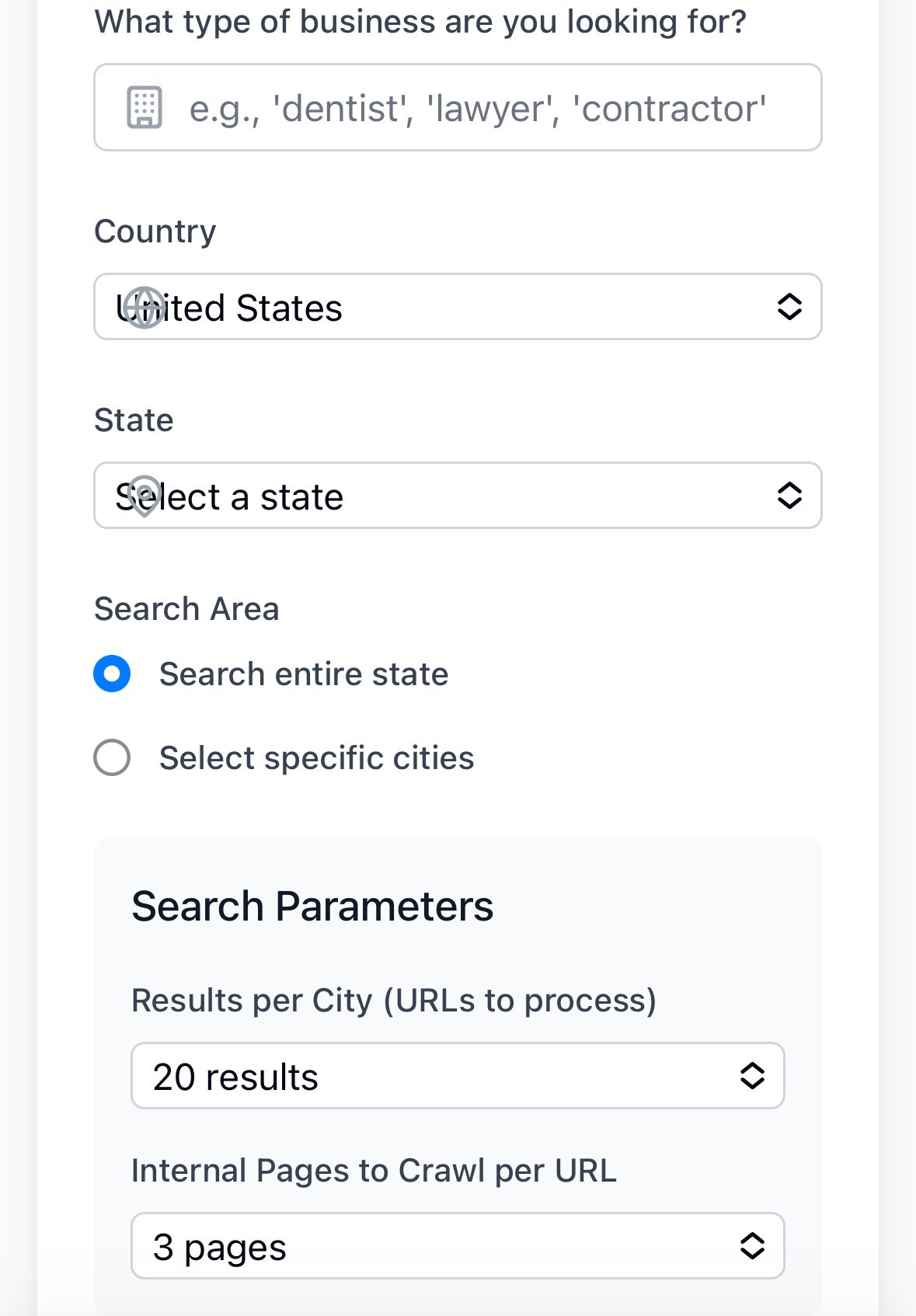Image resolution: width=916 pixels, height=1316 pixels.
Task: Click the Search Parameters heading
Action: [312, 907]
